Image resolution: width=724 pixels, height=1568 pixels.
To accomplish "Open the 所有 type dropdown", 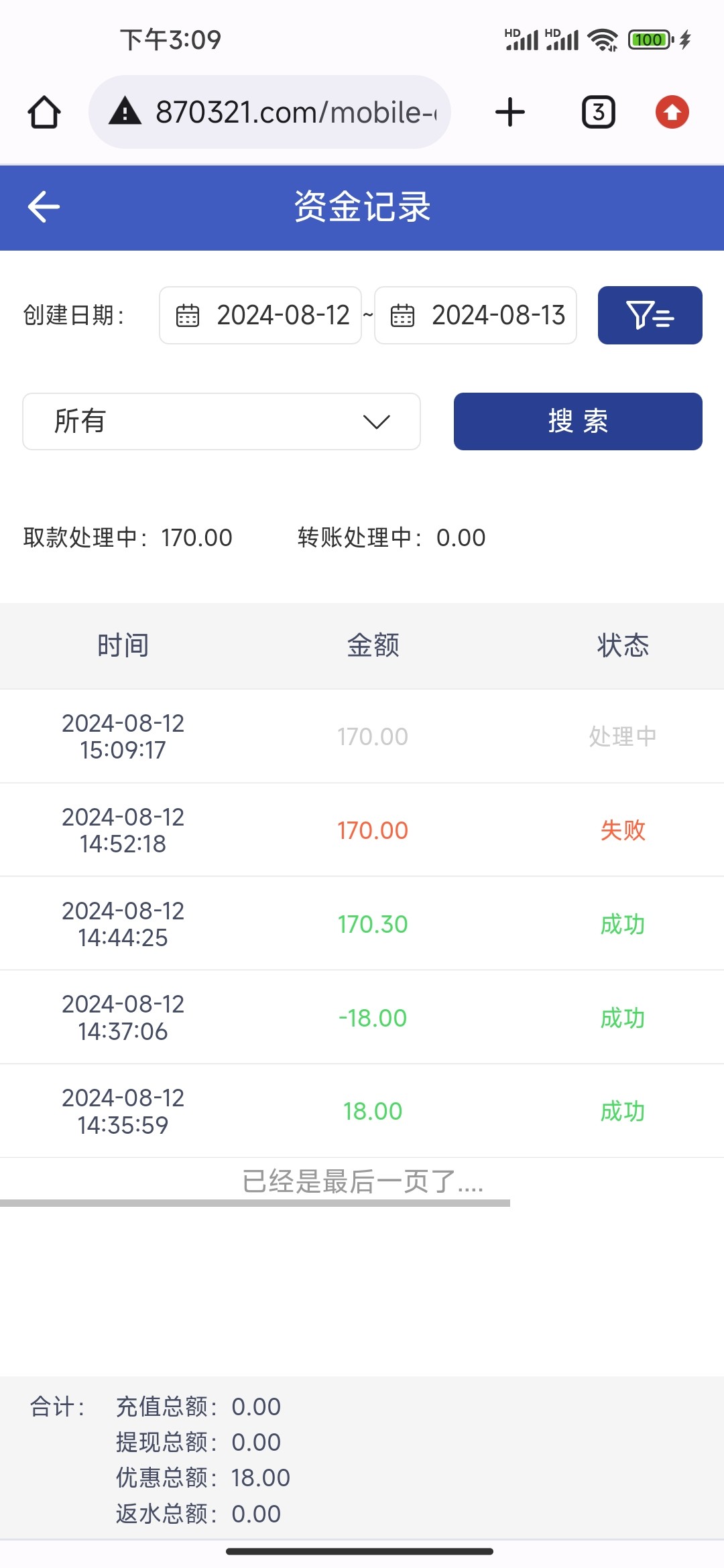I will coord(221,421).
